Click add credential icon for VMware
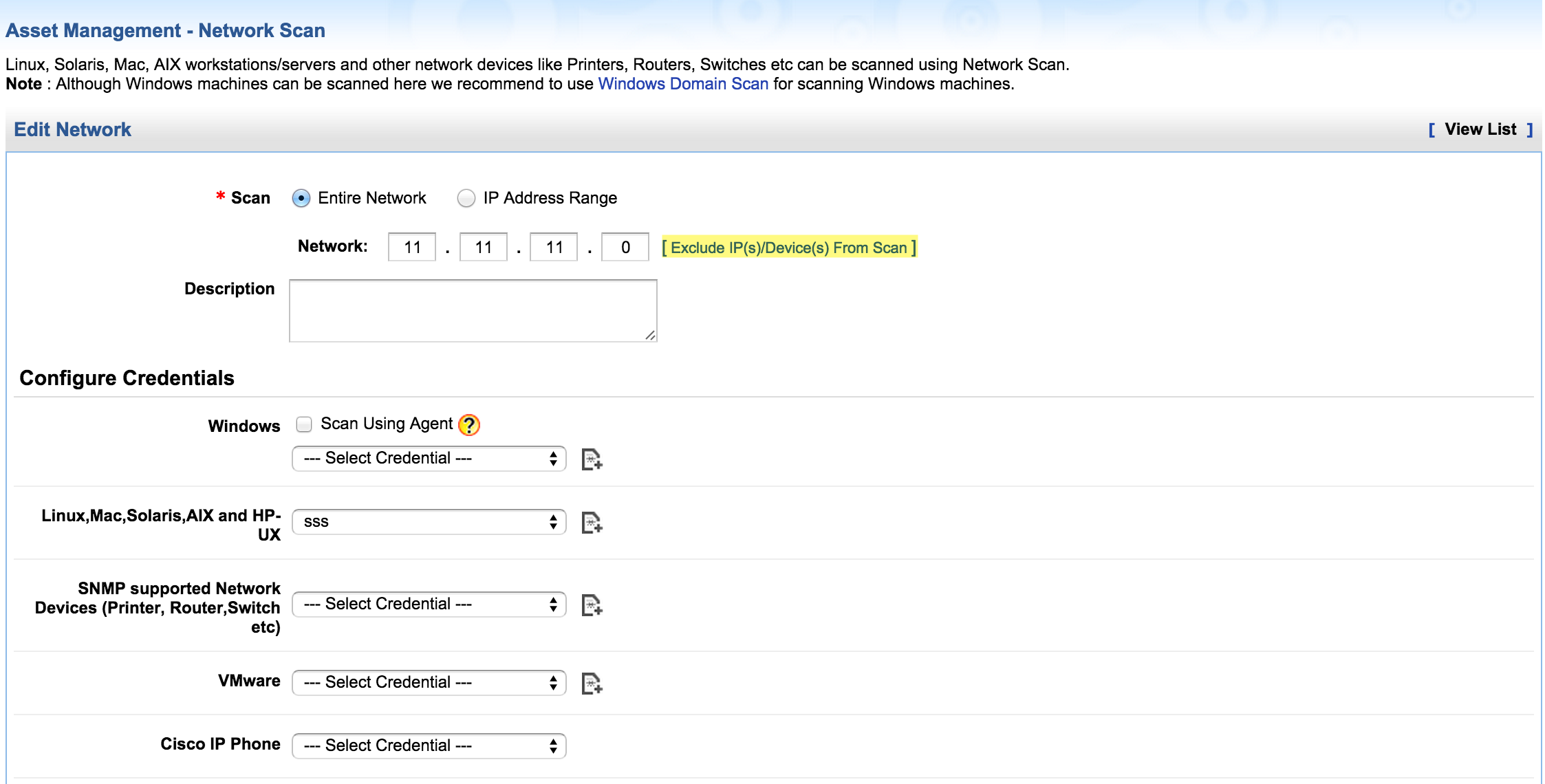The height and width of the screenshot is (784, 1545). [x=592, y=684]
